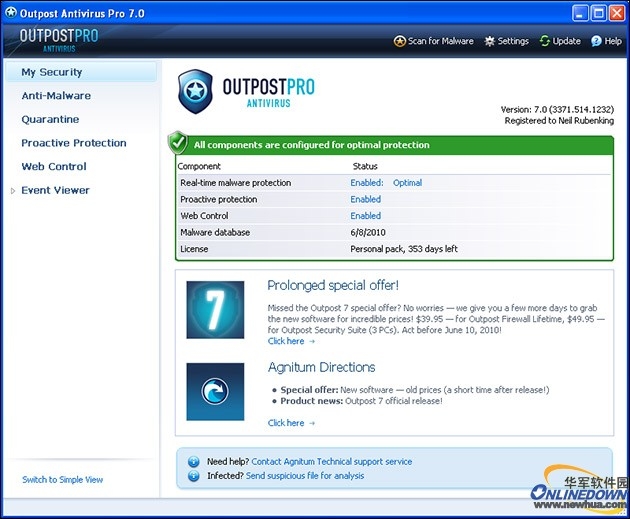Click the green checkmark shield status icon
This screenshot has width=630, height=519.
coord(178,143)
